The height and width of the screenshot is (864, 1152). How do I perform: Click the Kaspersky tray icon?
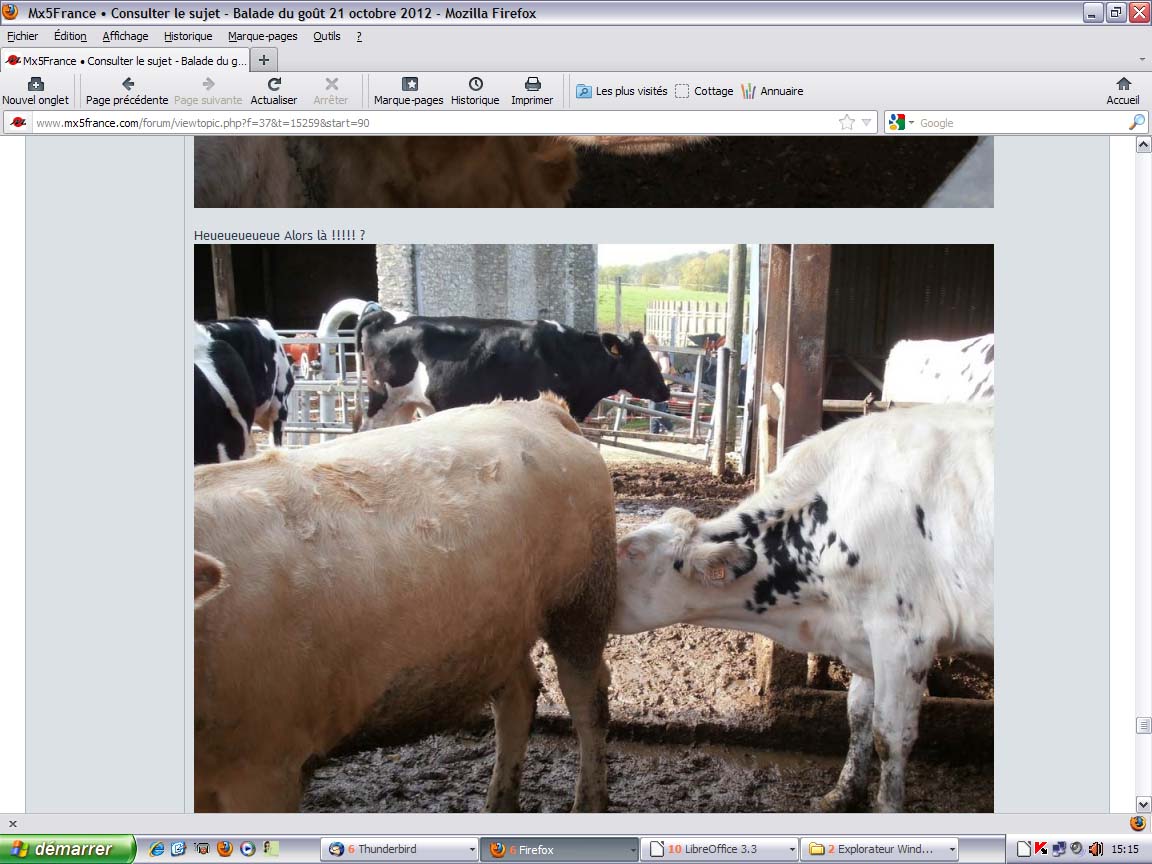tap(1041, 849)
